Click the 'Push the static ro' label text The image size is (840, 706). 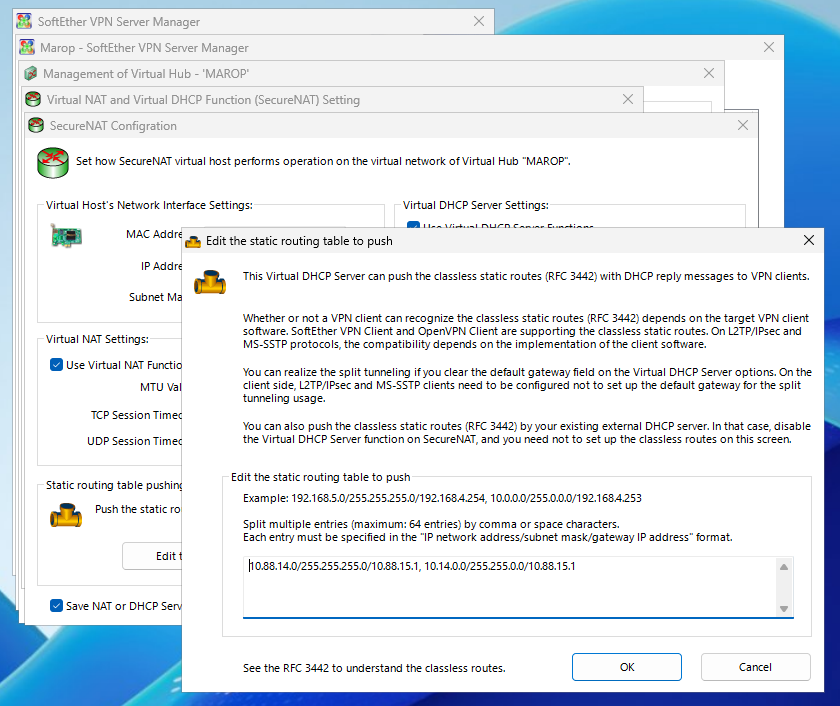coord(138,509)
